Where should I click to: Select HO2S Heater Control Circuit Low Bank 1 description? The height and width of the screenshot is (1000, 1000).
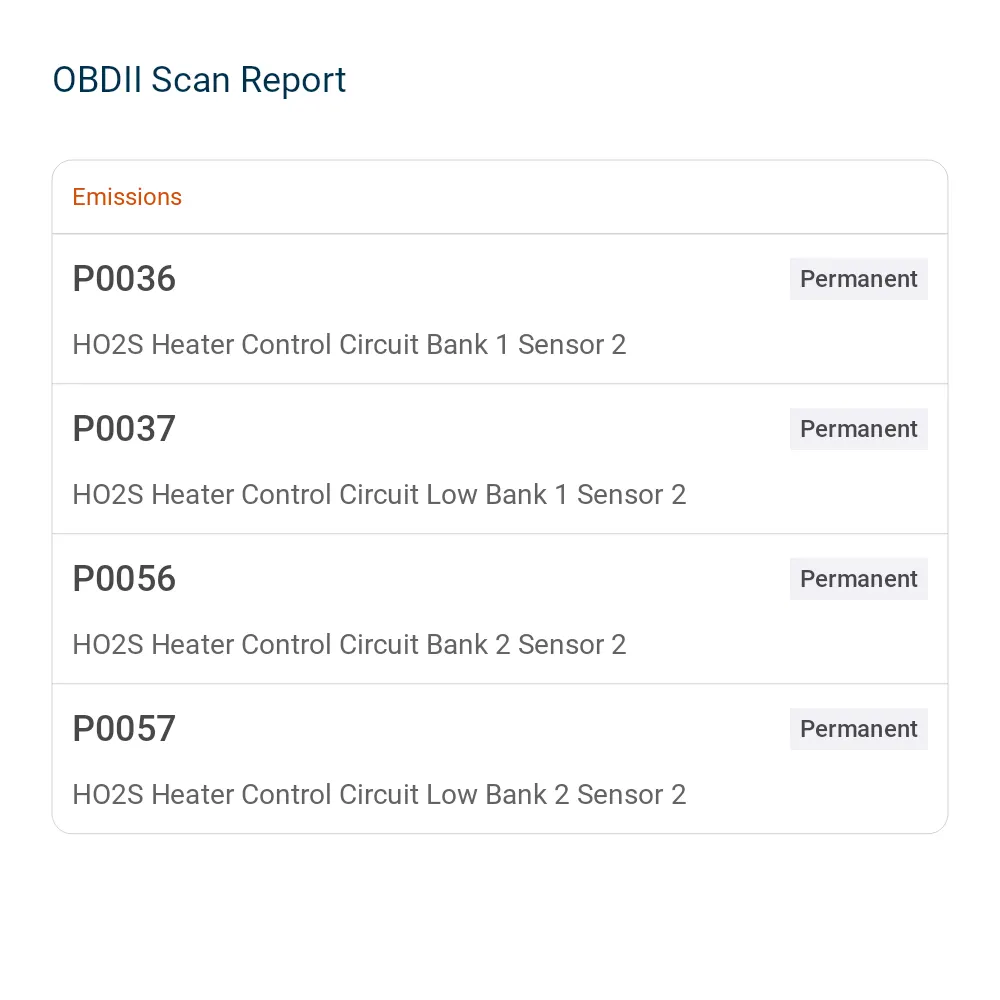point(379,494)
